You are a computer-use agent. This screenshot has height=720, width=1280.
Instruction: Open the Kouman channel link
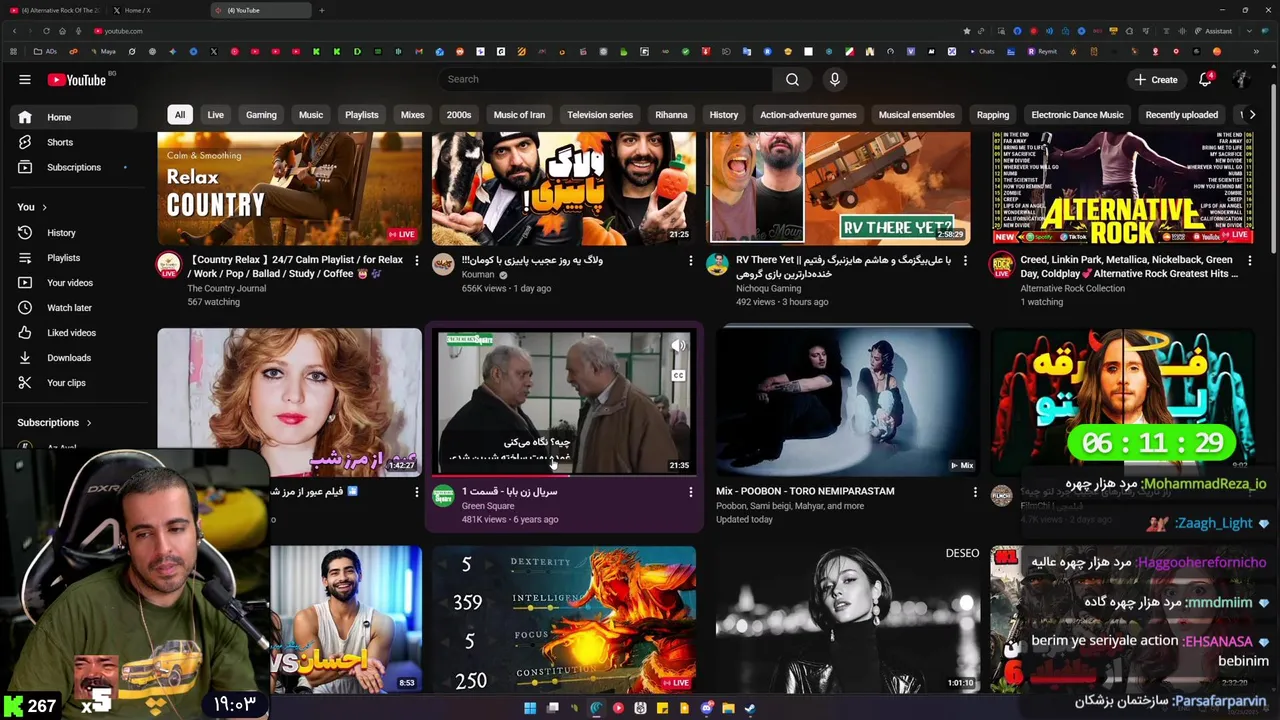coord(478,274)
